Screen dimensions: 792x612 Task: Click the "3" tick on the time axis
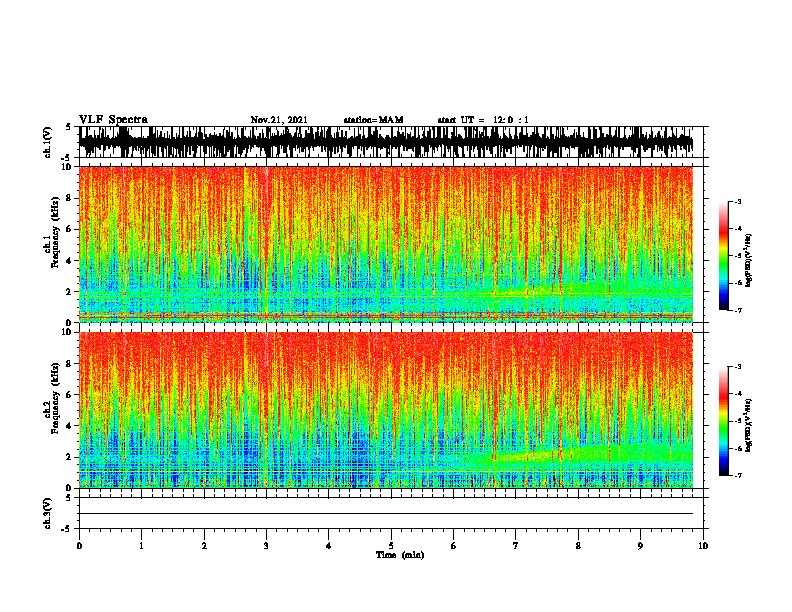tap(267, 545)
